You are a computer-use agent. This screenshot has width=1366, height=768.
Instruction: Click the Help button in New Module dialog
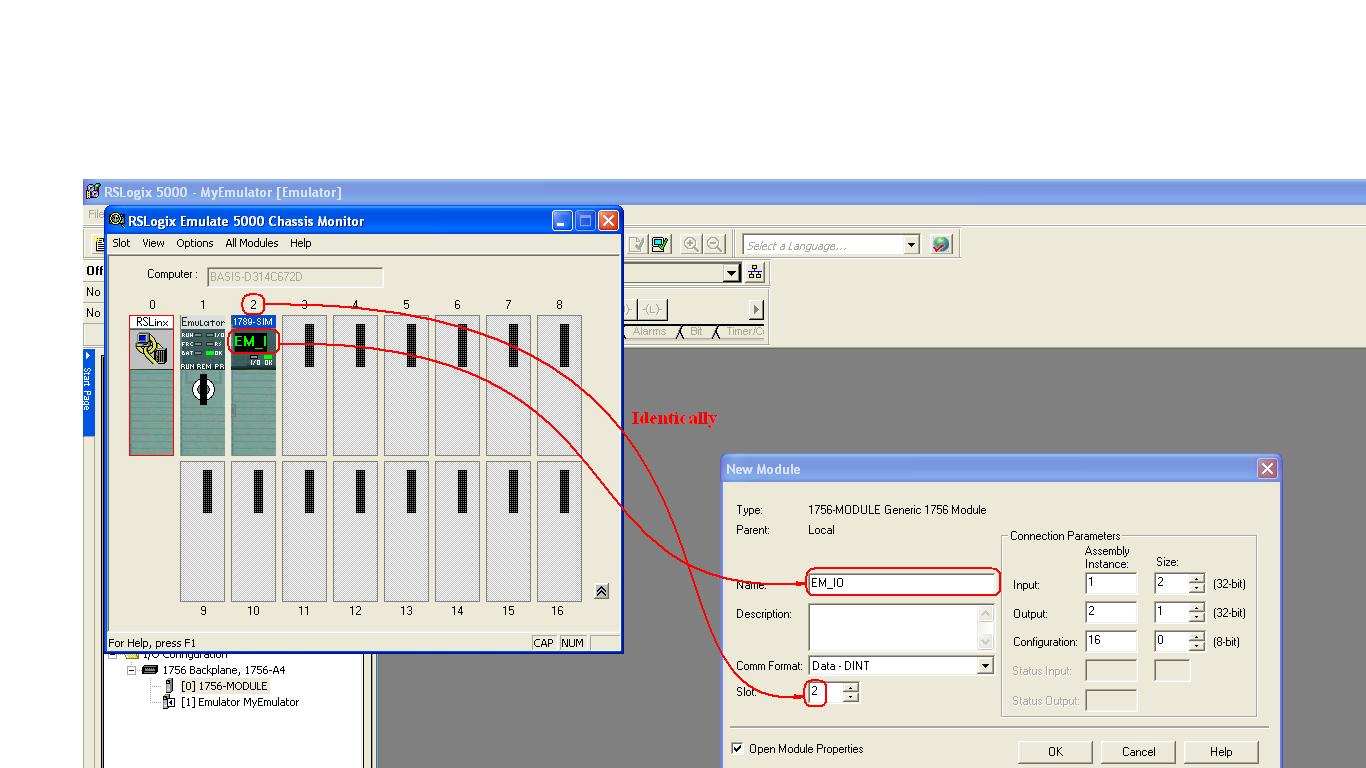point(1220,752)
